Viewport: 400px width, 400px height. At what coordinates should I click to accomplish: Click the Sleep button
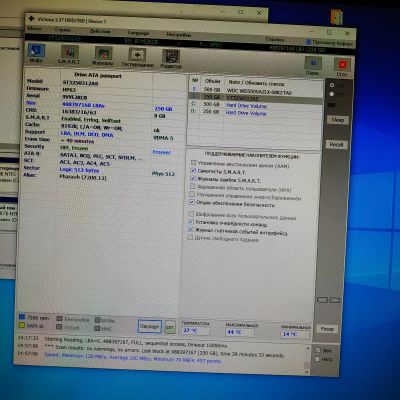(x=337, y=120)
